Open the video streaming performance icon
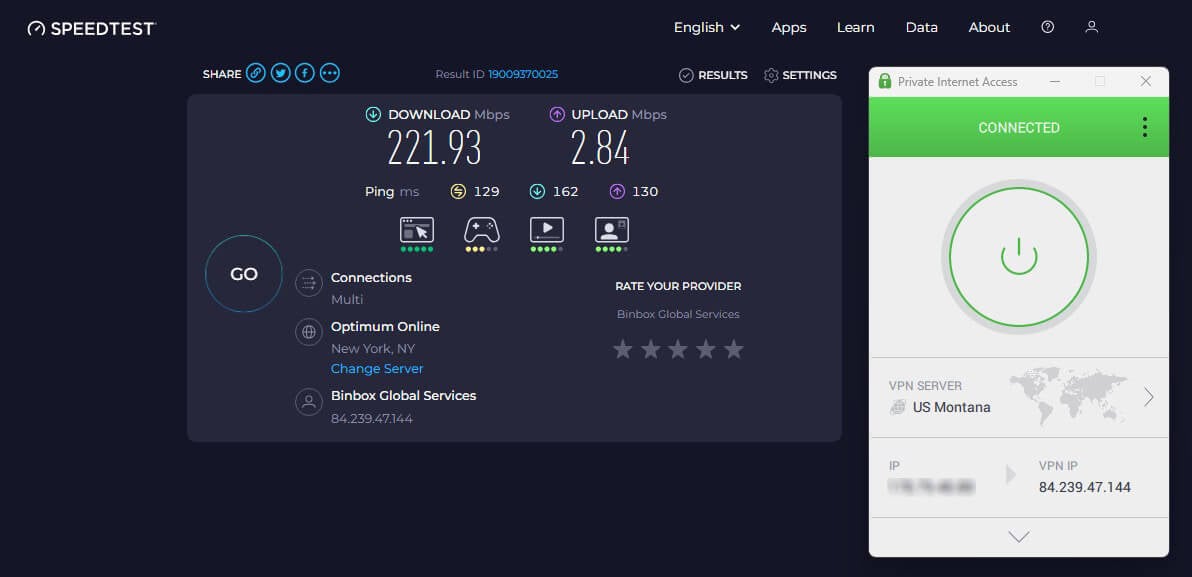This screenshot has height=577, width=1192. (x=546, y=232)
